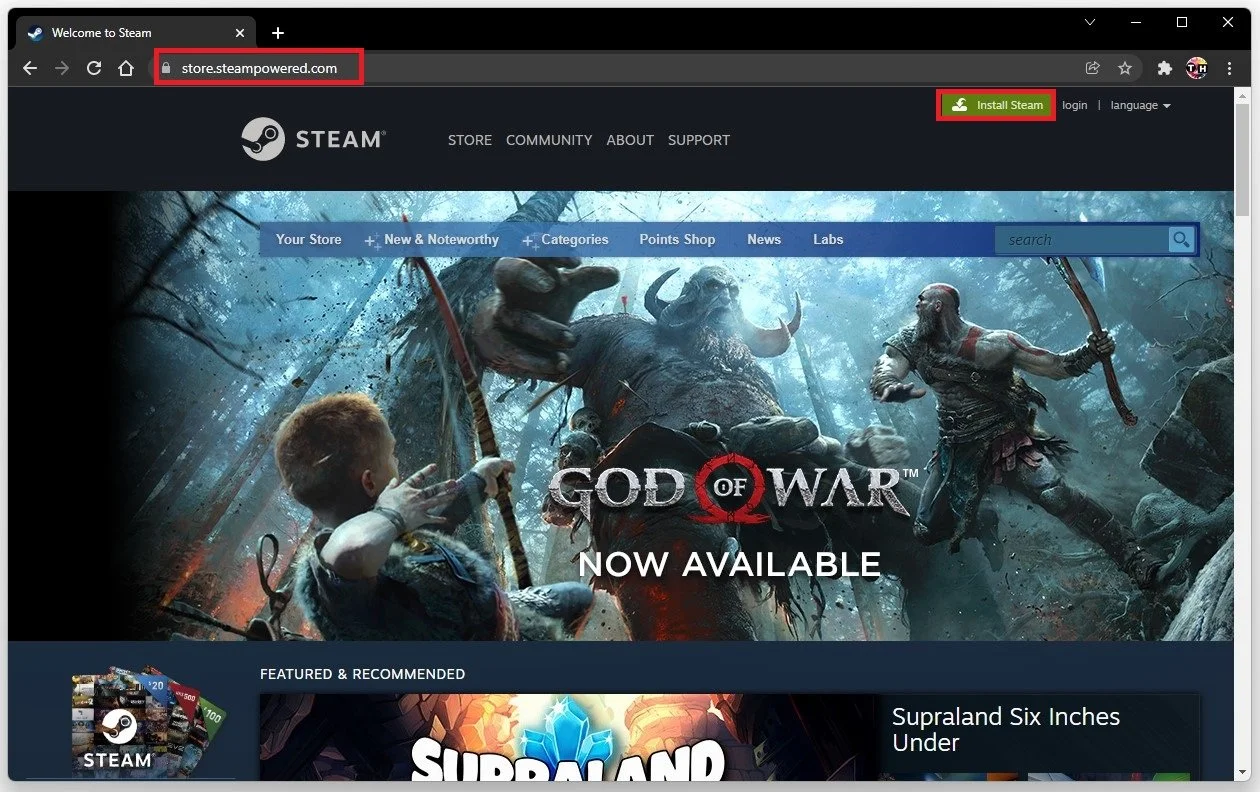Open the ABOUT top navigation item
The height and width of the screenshot is (792, 1260).
630,140
